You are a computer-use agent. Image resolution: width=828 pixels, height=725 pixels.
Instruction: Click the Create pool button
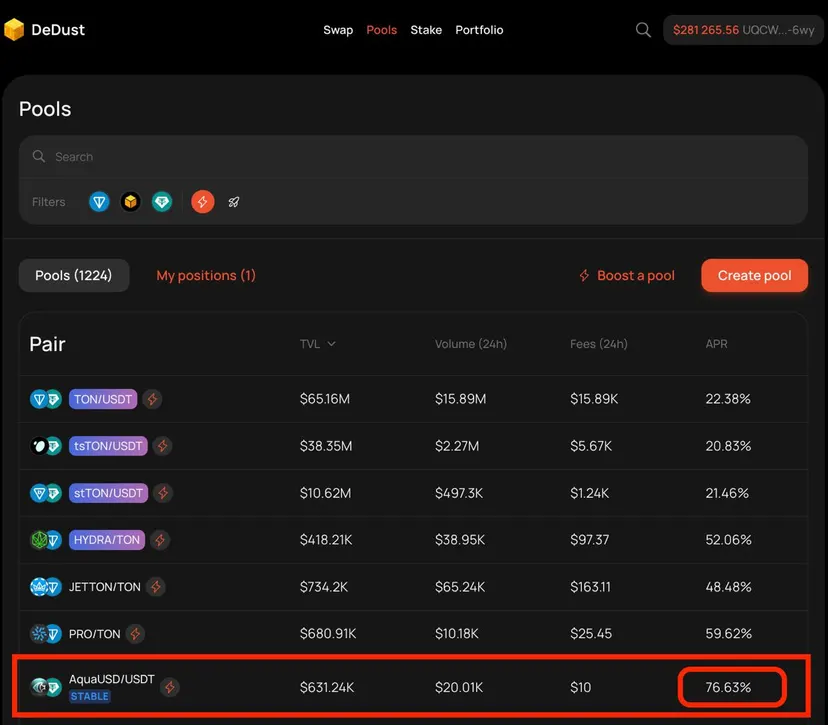pos(754,276)
